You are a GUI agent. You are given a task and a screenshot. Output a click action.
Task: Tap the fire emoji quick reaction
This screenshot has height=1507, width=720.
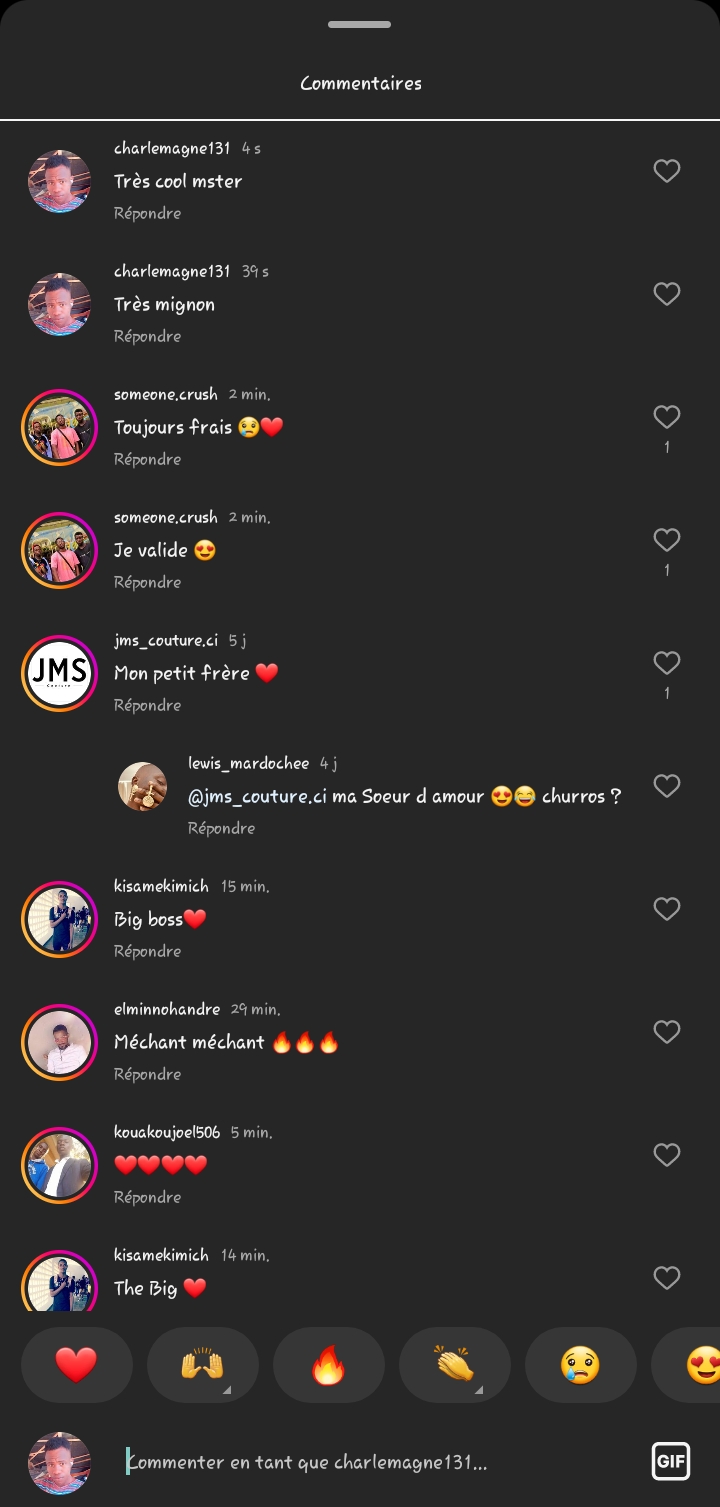328,1365
